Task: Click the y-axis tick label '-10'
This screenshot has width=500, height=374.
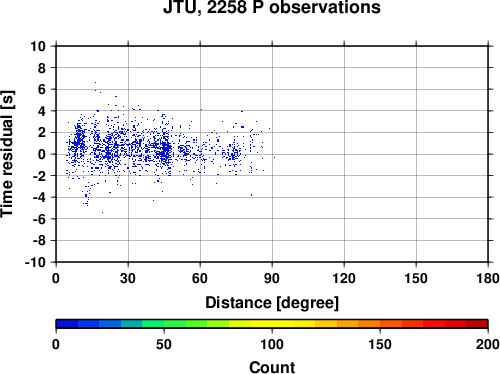Action: click(36, 262)
